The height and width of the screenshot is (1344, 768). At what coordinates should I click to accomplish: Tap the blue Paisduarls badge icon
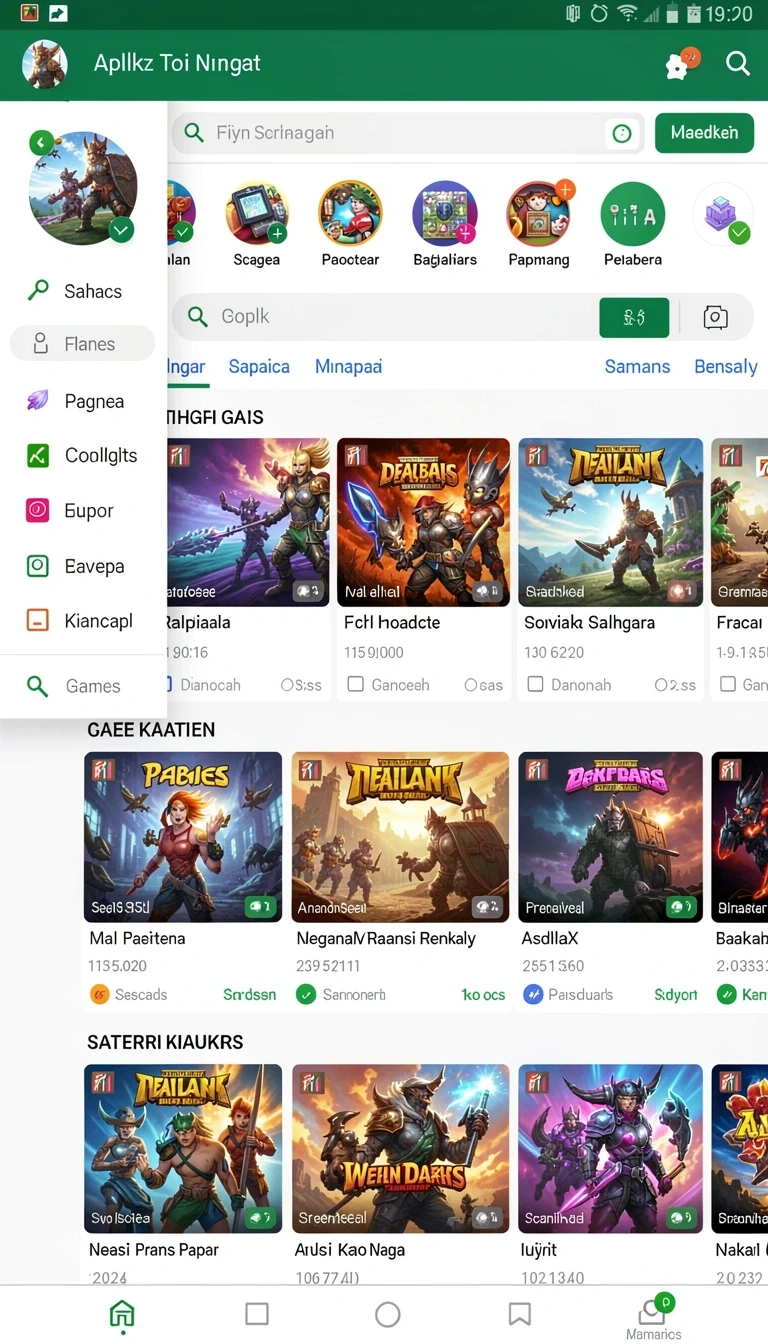click(x=533, y=995)
